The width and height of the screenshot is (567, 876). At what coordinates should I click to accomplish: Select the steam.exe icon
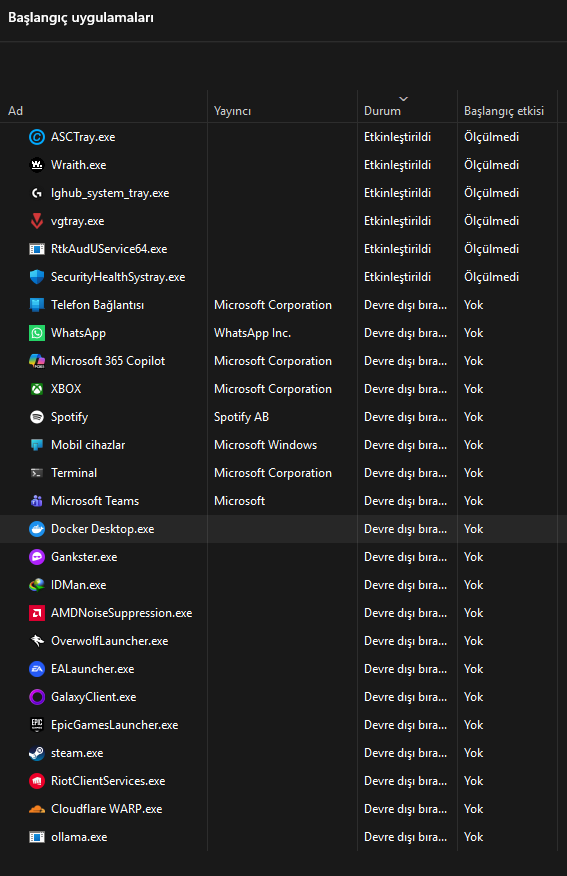(37, 753)
